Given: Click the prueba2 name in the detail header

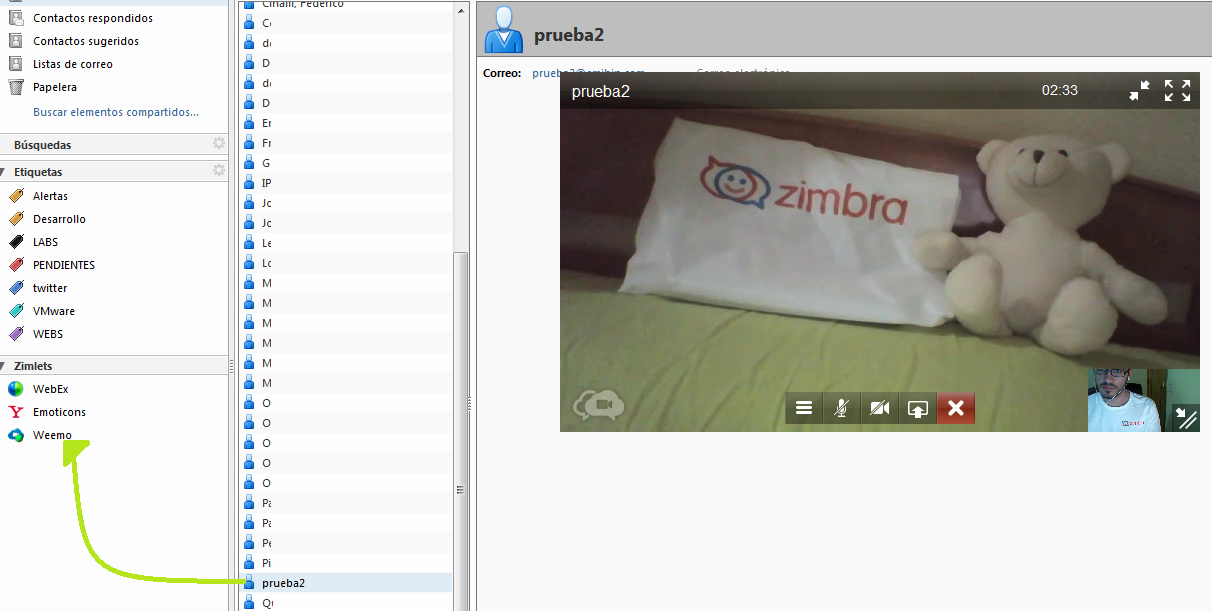Looking at the screenshot, I should [x=569, y=35].
